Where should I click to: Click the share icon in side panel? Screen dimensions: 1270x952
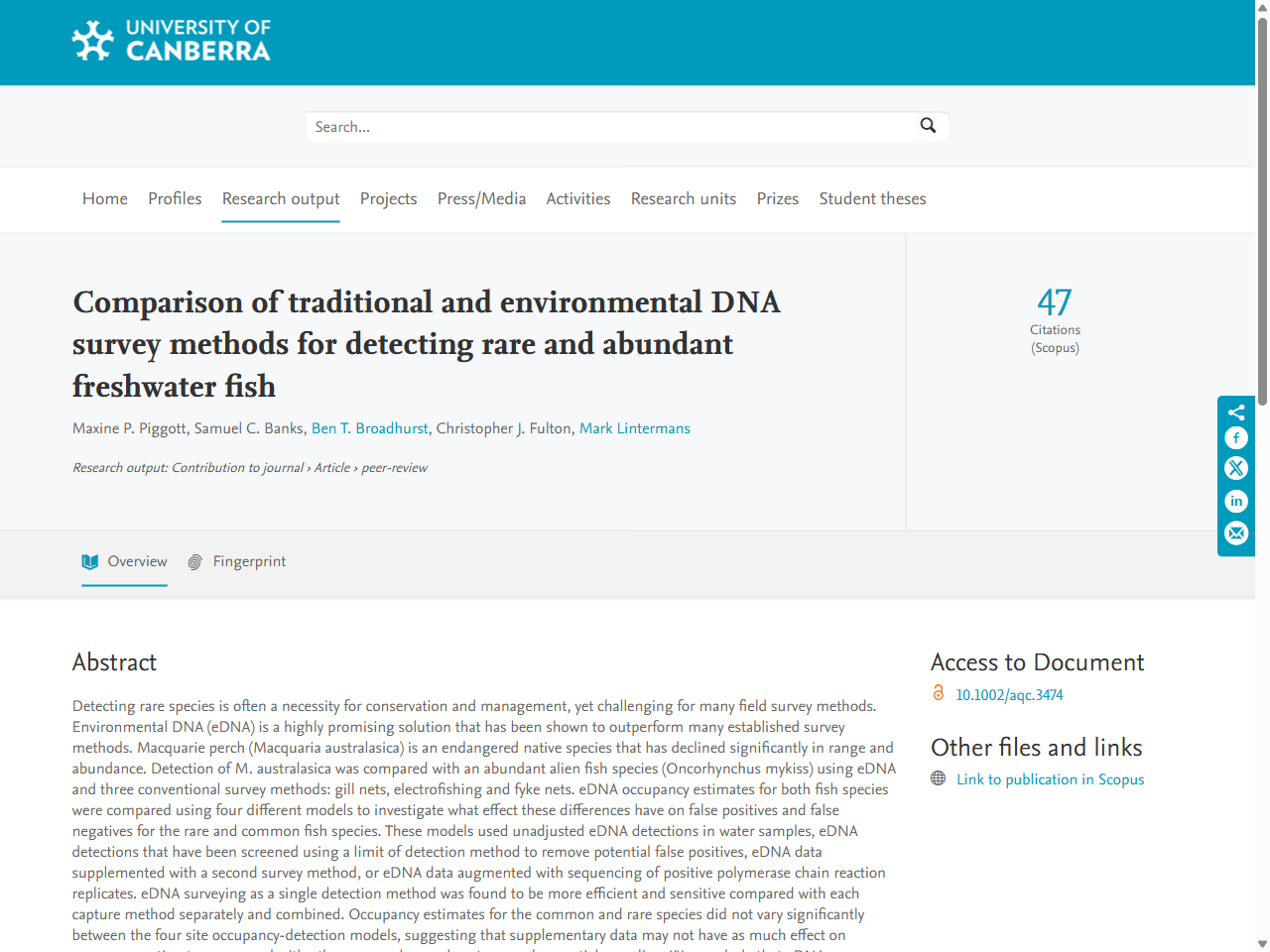tap(1236, 413)
